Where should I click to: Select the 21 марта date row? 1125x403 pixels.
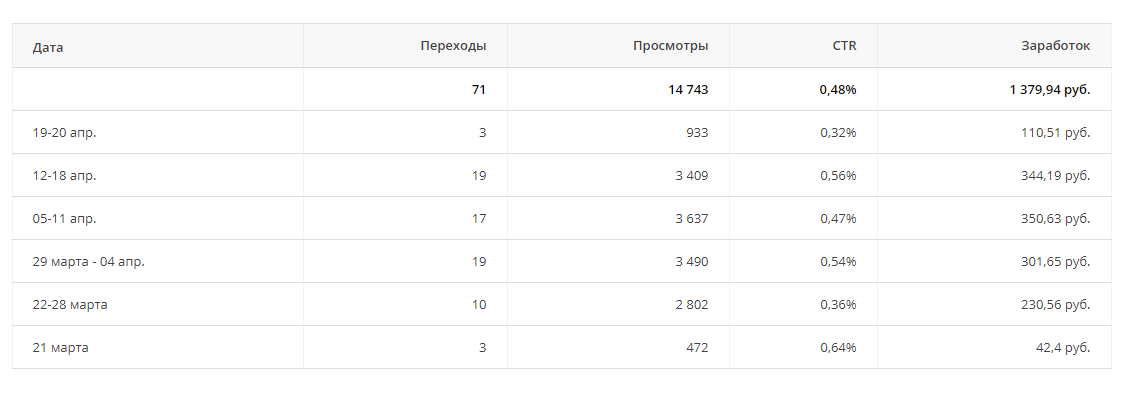[60, 348]
